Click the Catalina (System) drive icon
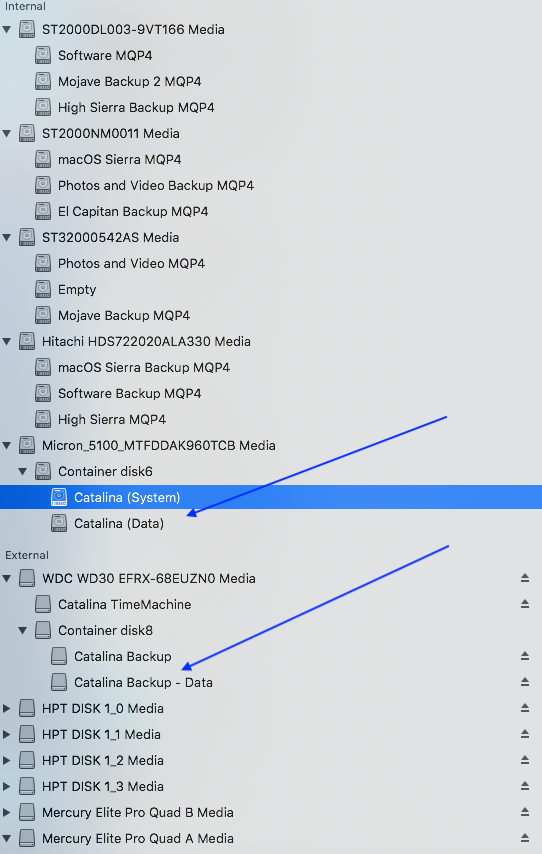The image size is (542, 854). coord(59,497)
